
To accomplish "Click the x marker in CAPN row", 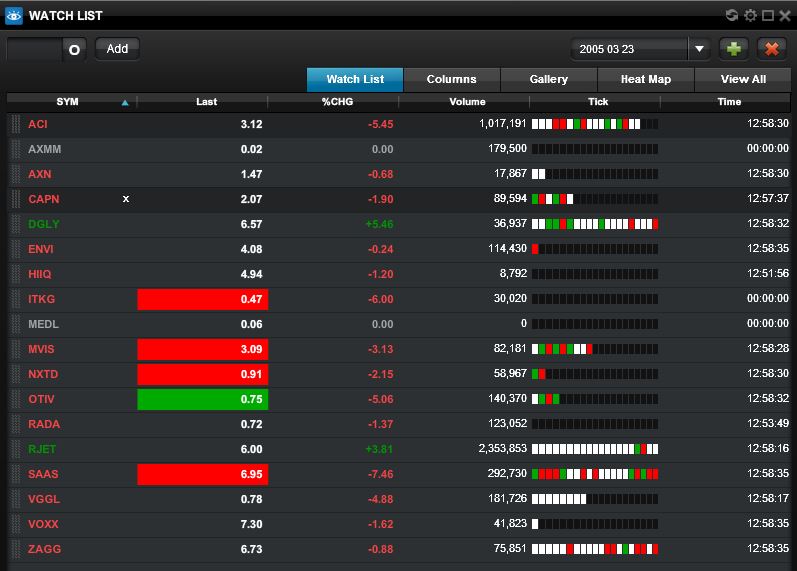I will coord(126,199).
